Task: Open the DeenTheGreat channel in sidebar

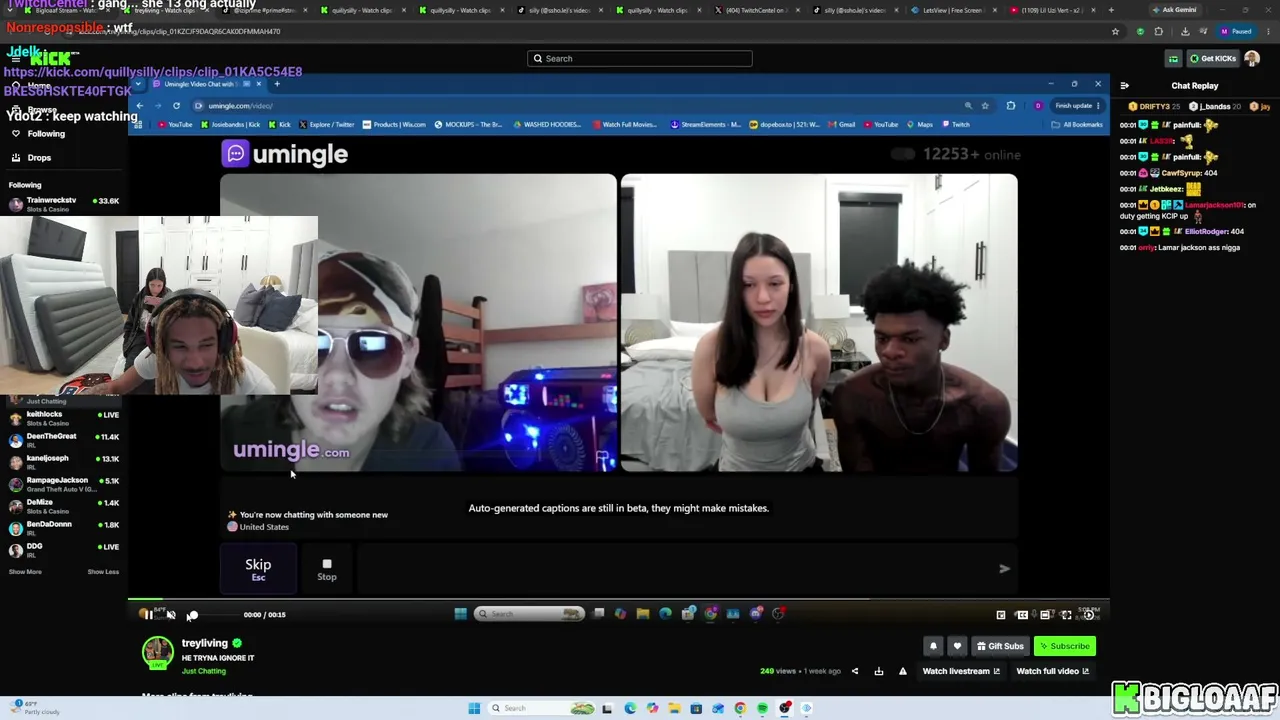Action: click(62, 440)
